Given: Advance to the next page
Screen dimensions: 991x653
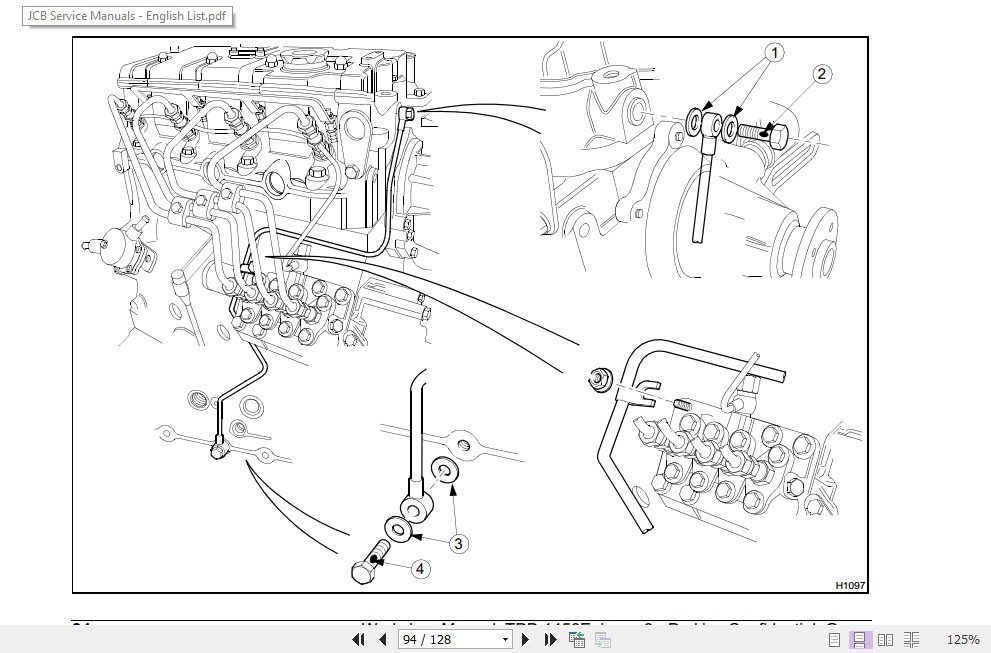Looking at the screenshot, I should [525, 639].
